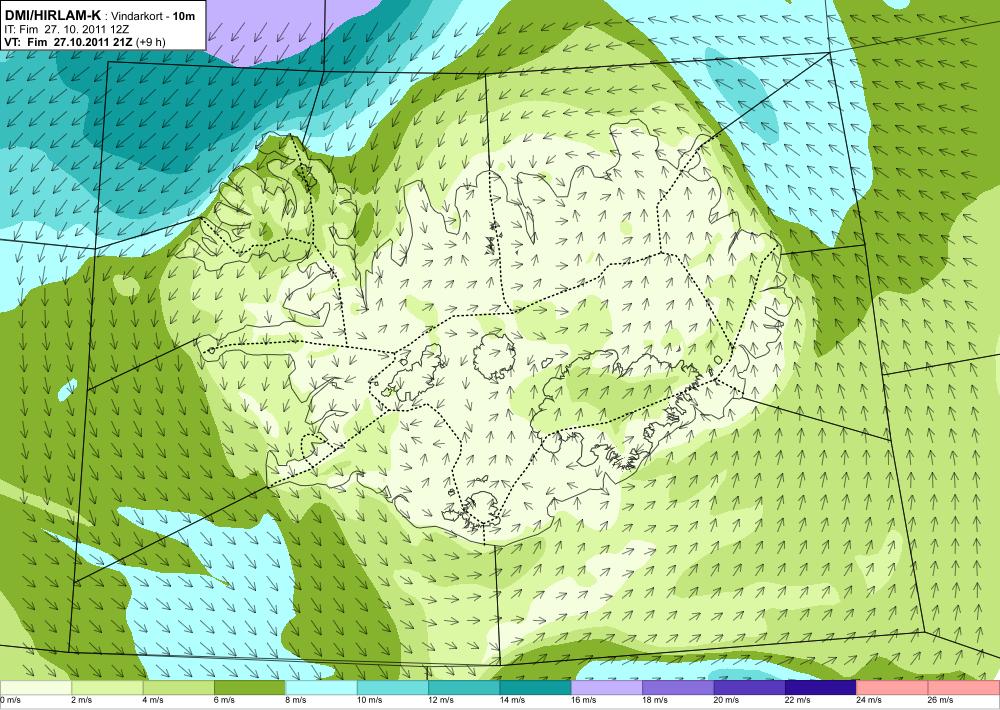Click the 10–12 m/s turquoise legend swatch

(x=393, y=688)
